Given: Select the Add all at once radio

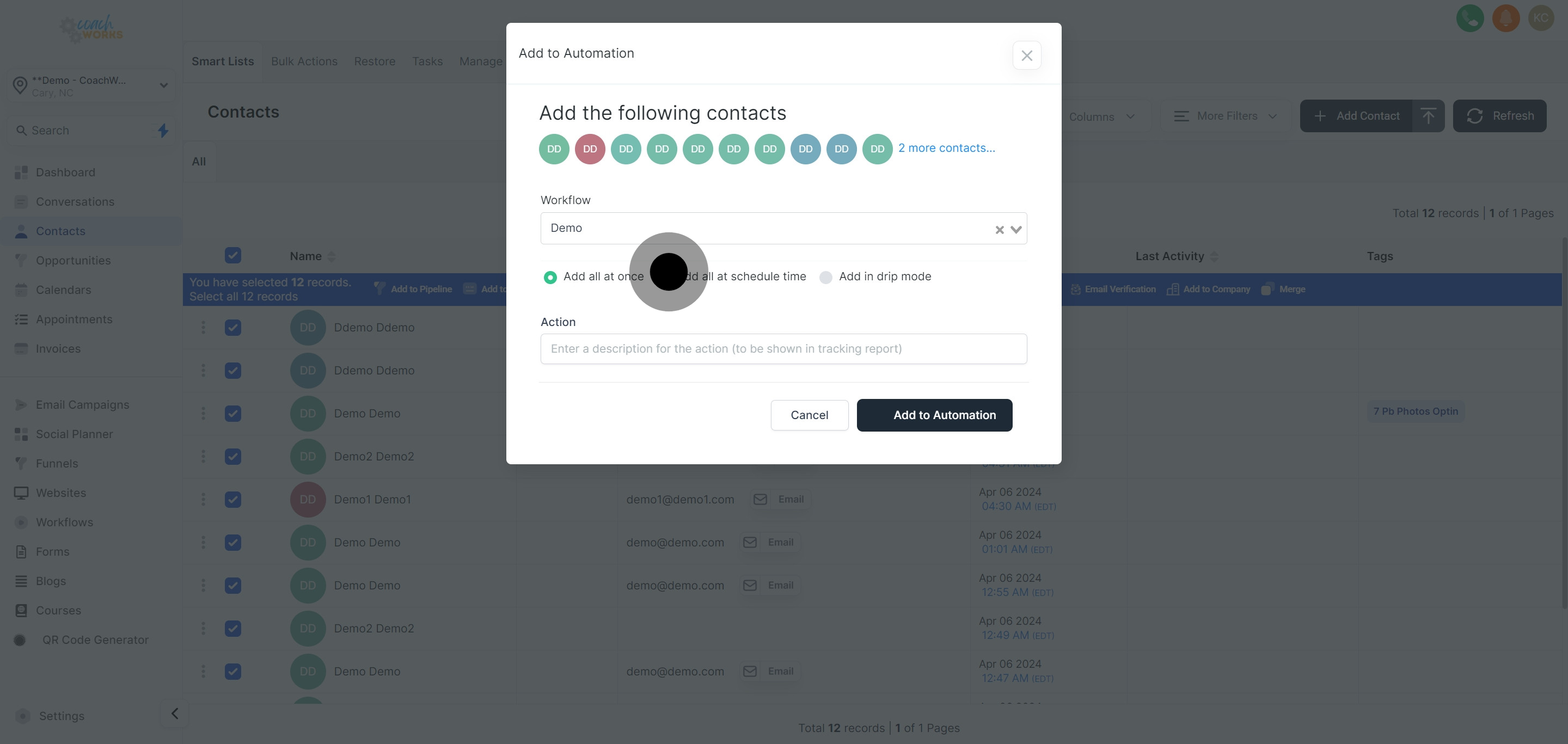Looking at the screenshot, I should [x=550, y=278].
